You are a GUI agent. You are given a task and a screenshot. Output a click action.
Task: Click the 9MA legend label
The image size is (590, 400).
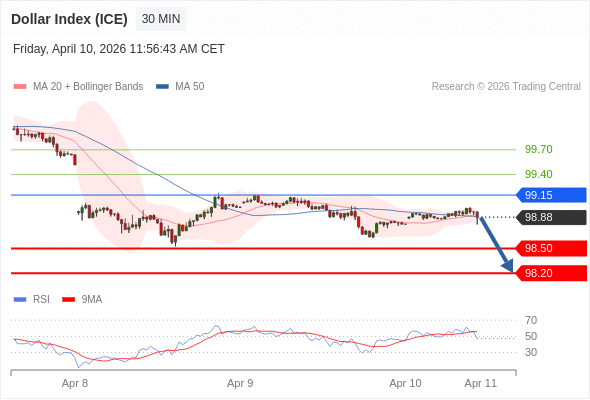click(x=92, y=300)
